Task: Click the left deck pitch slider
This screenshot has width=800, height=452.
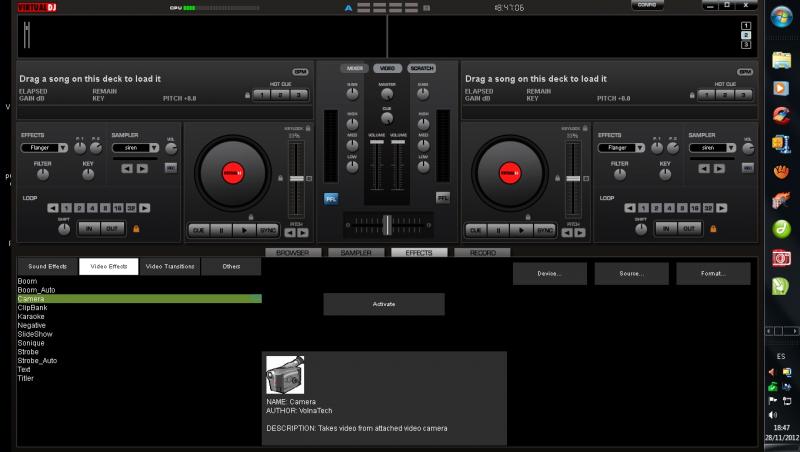Action: 296,179
